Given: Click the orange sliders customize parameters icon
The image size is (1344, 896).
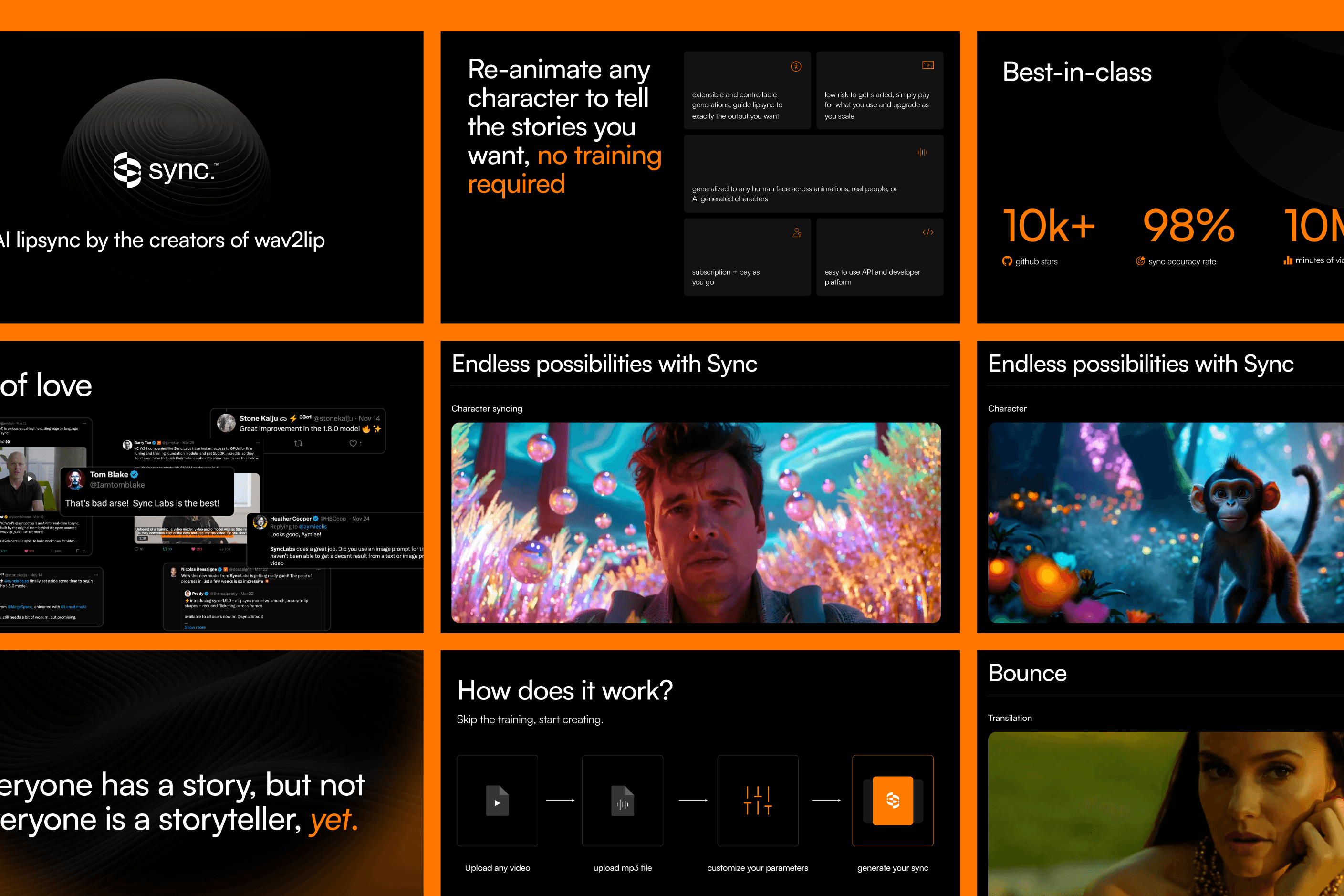Looking at the screenshot, I should click(758, 801).
